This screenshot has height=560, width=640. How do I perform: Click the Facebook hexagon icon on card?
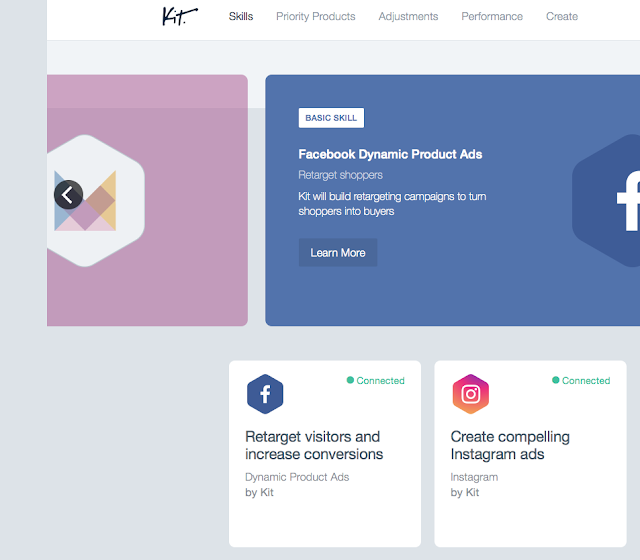265,394
